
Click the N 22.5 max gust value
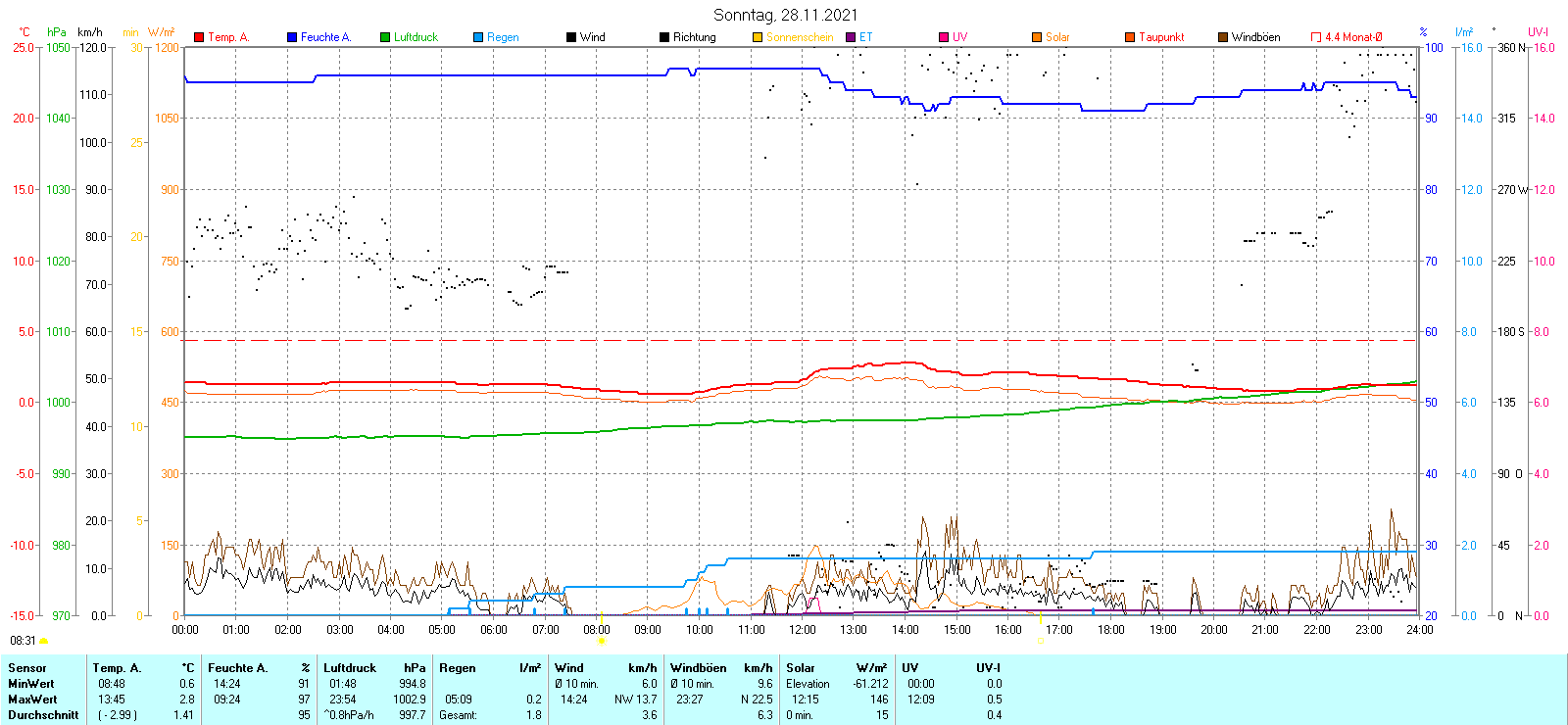[757, 700]
